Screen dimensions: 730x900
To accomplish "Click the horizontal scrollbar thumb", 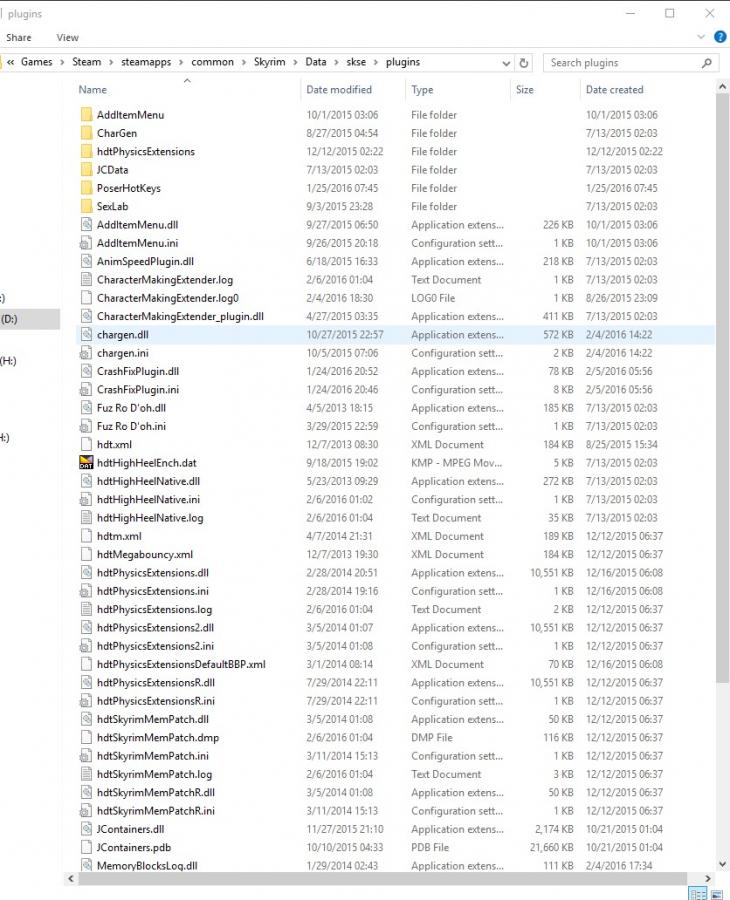I will click(x=382, y=878).
